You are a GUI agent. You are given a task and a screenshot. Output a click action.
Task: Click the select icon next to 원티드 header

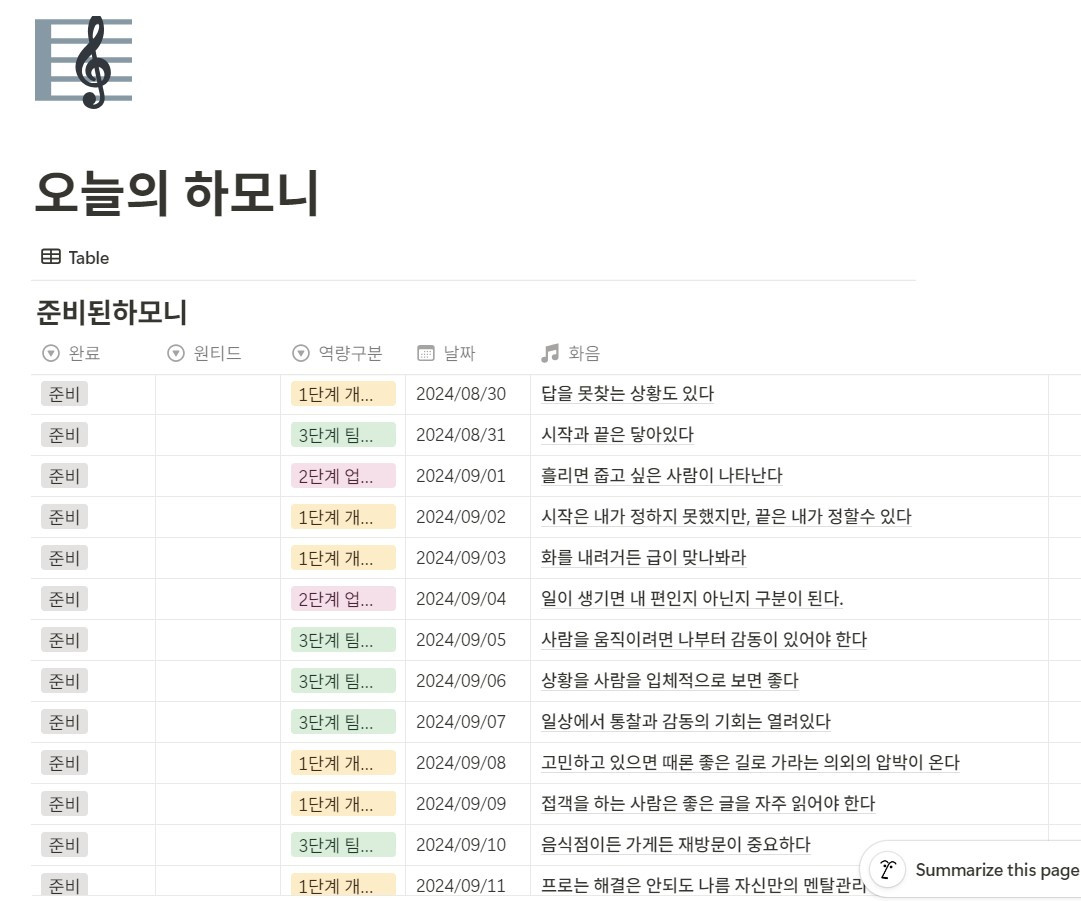click(x=176, y=354)
